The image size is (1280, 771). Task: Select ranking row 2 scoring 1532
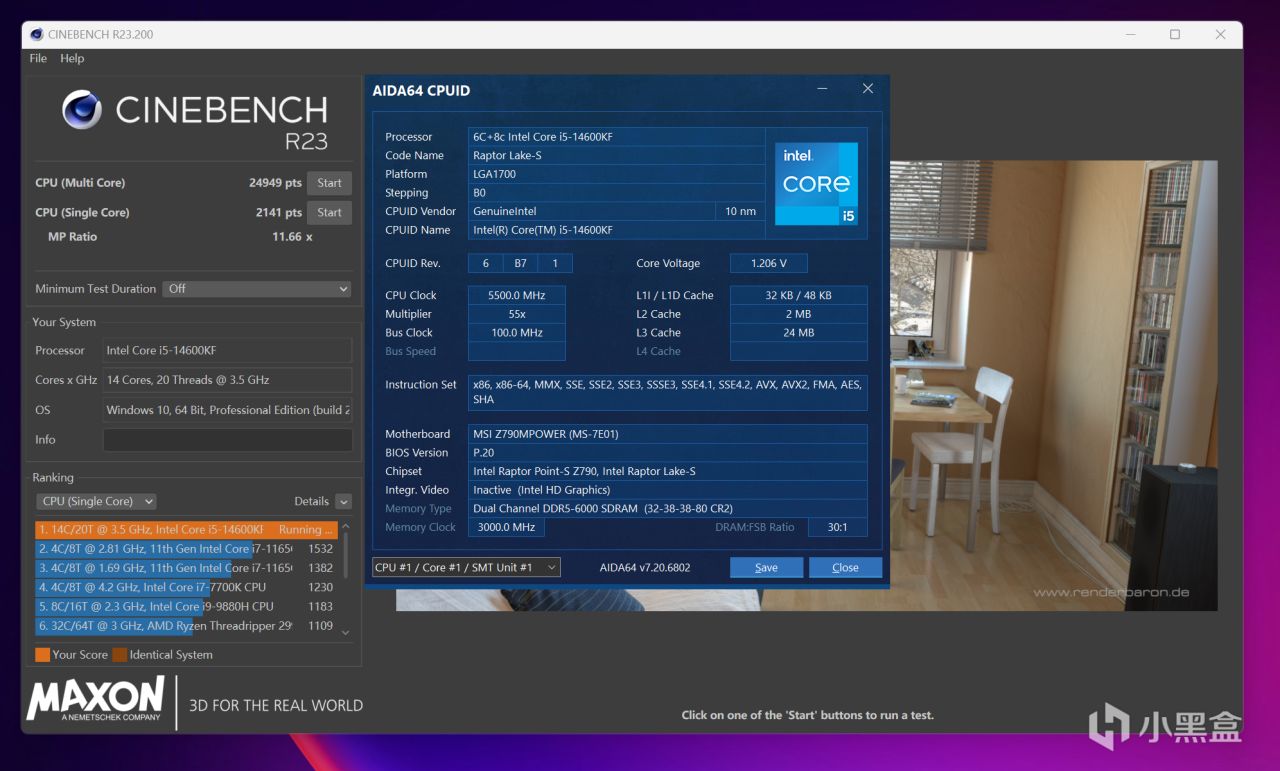[x=186, y=549]
